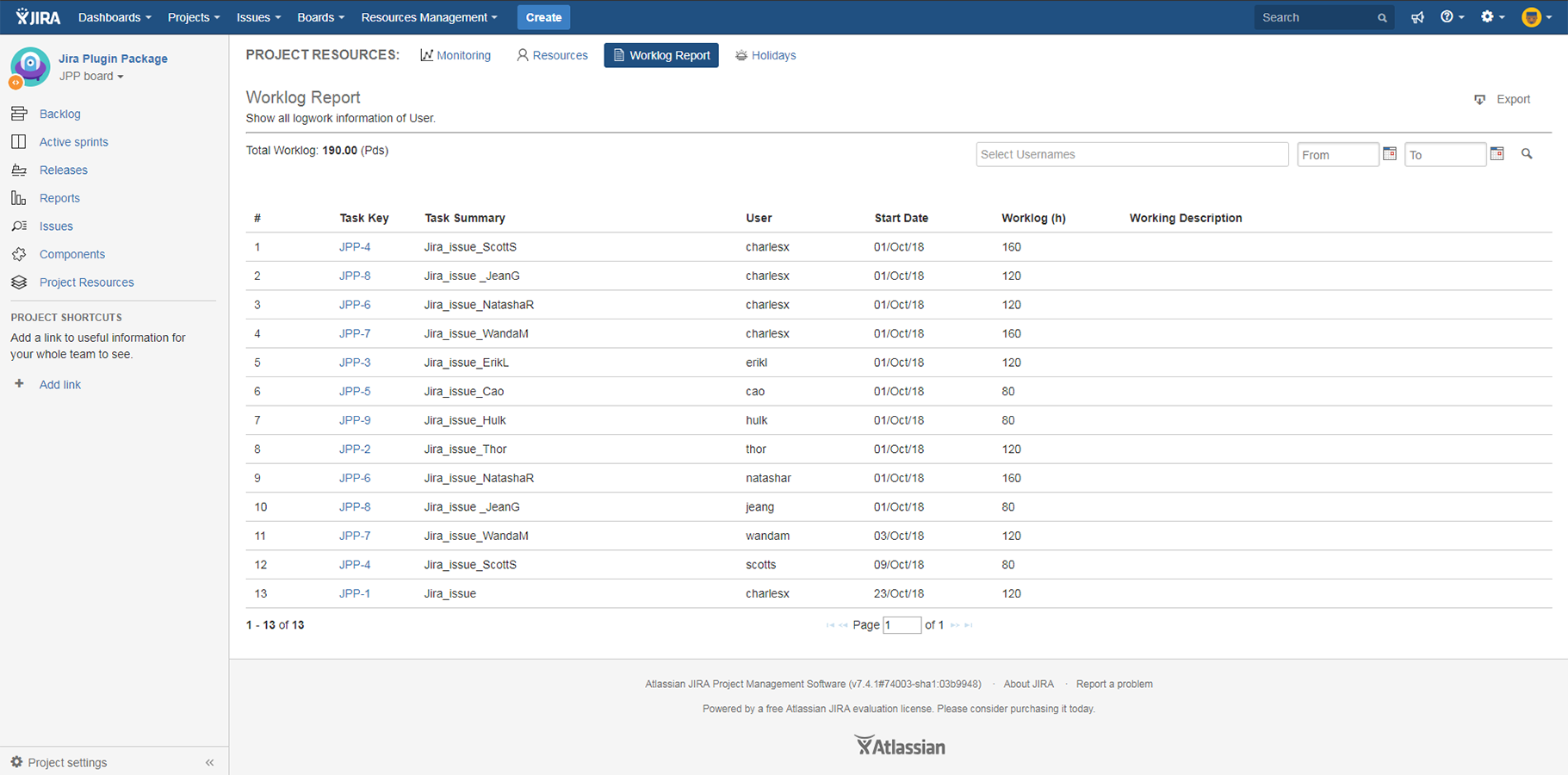
Task: Click the Page number input box
Action: click(x=902, y=625)
